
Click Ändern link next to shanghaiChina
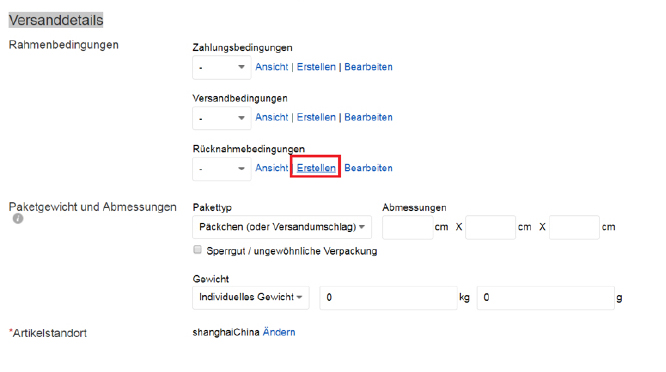279,332
